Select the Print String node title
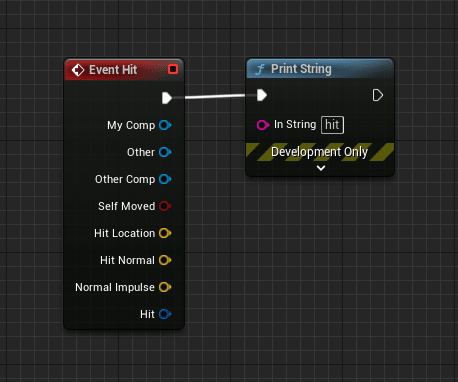Image resolution: width=458 pixels, height=382 pixels. point(301,69)
